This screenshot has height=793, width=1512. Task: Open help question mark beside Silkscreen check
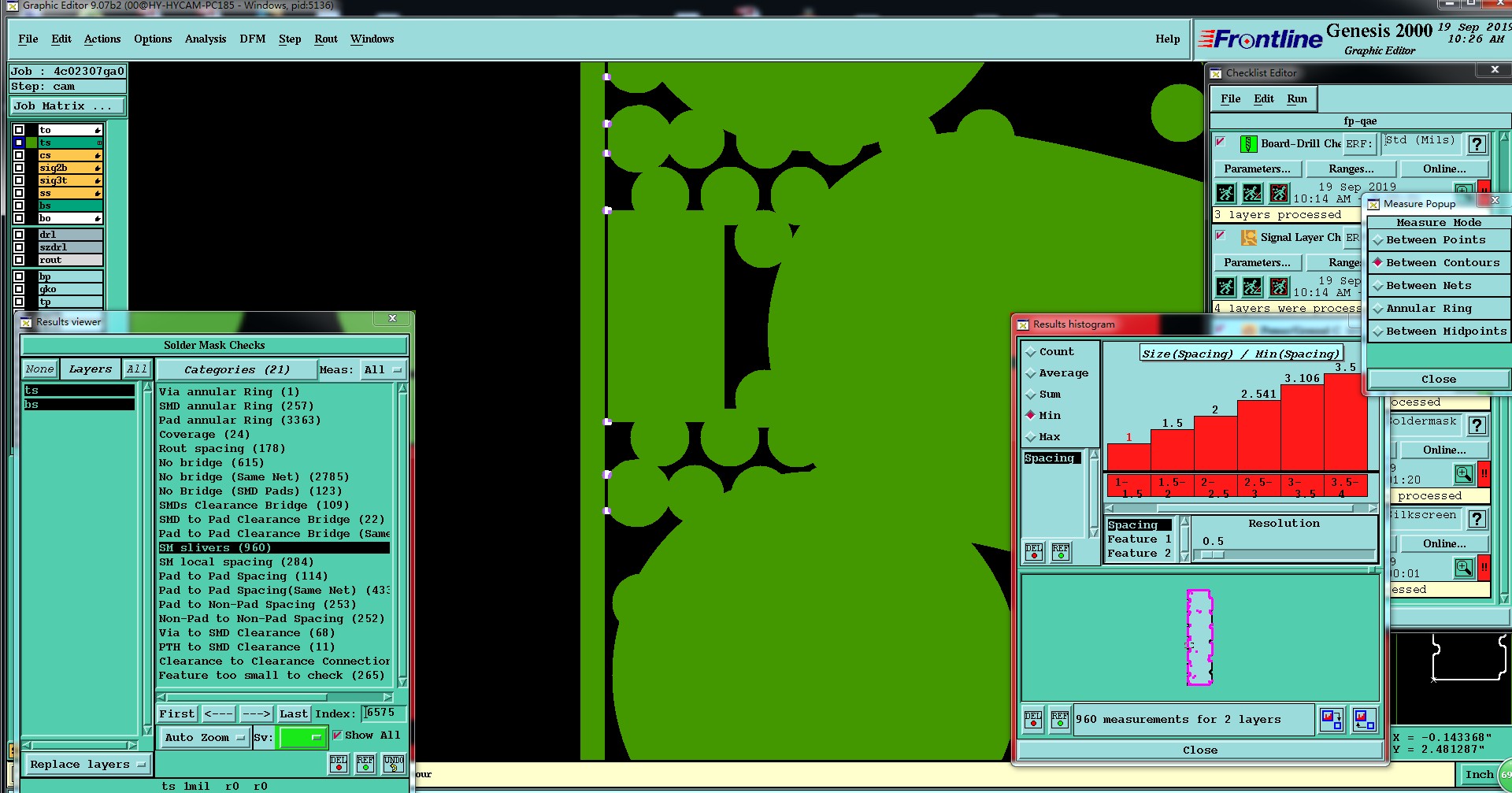point(1477,519)
